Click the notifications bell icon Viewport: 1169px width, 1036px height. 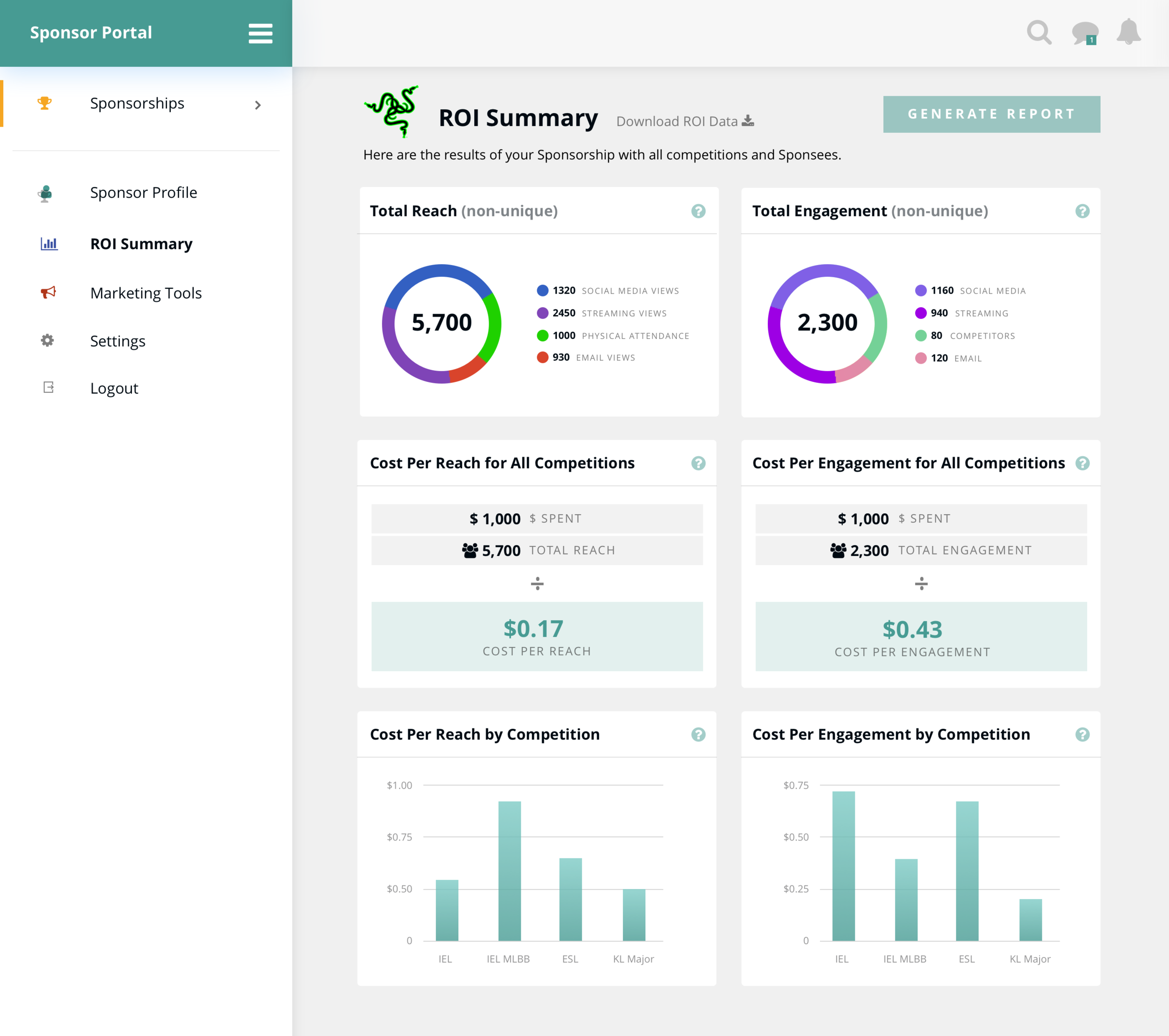[1128, 31]
